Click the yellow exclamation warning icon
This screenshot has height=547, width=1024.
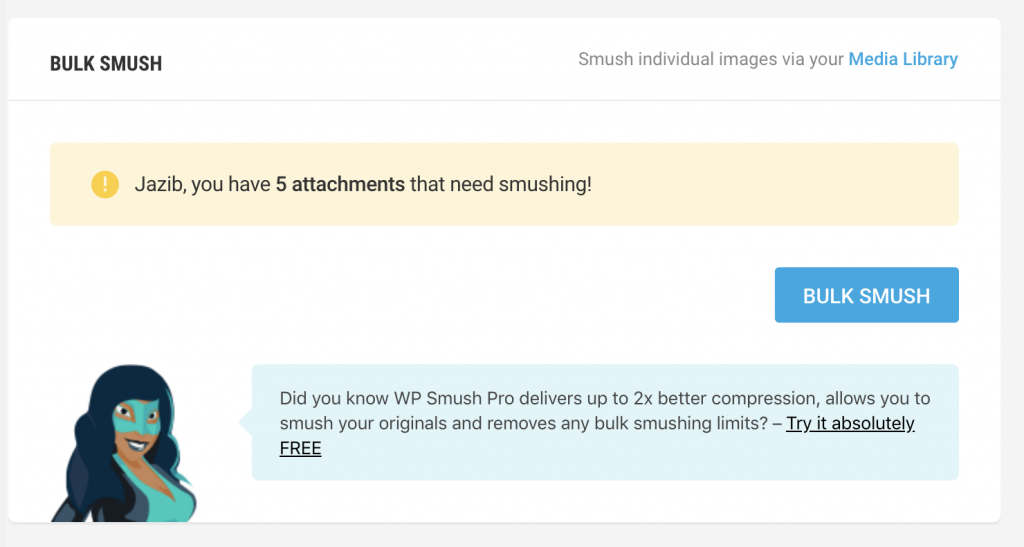point(104,184)
